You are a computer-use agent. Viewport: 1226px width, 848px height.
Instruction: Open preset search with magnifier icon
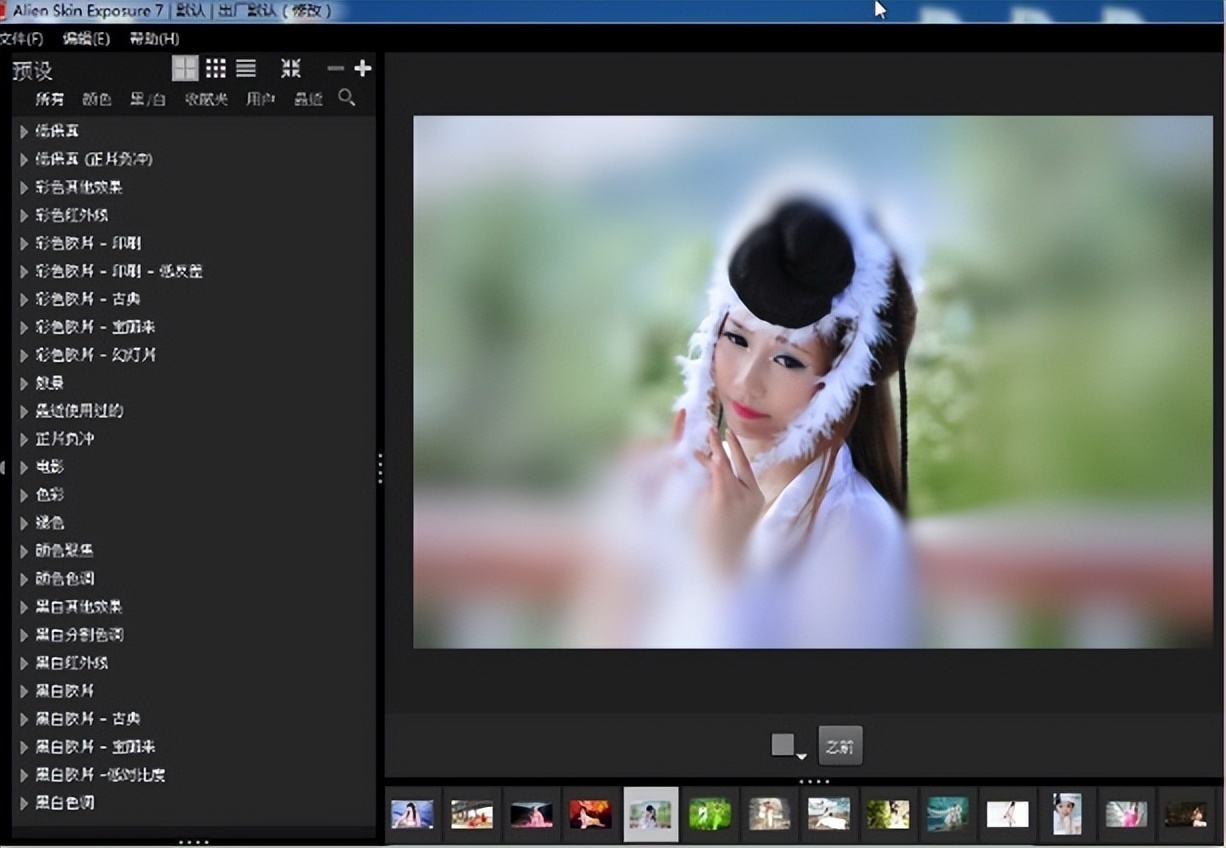tap(347, 97)
